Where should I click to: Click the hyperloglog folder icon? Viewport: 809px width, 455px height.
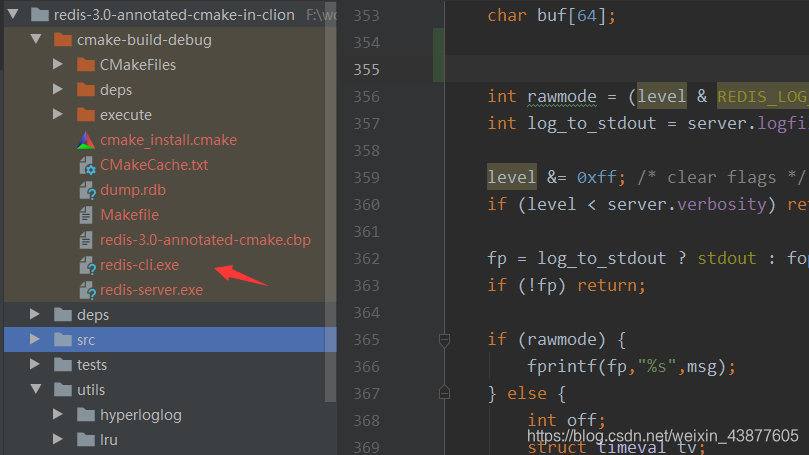click(x=86, y=415)
